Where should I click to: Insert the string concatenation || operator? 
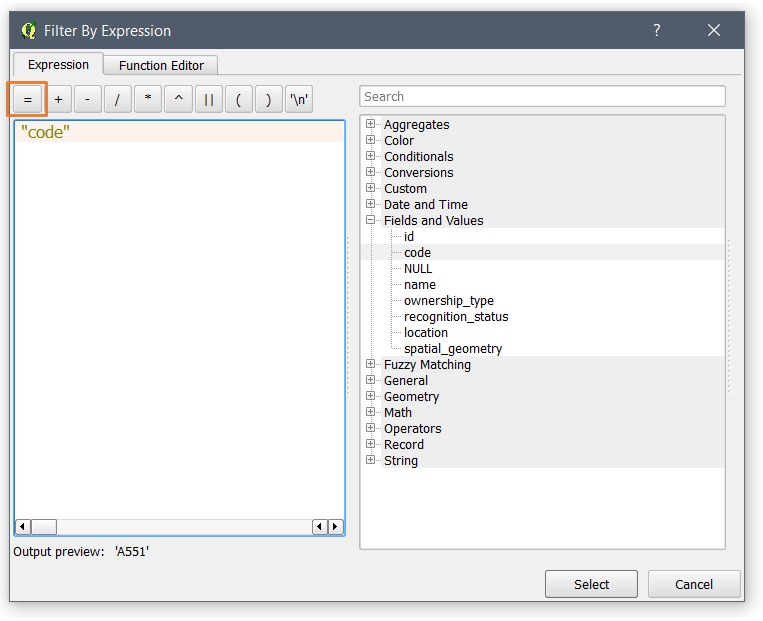click(x=208, y=99)
